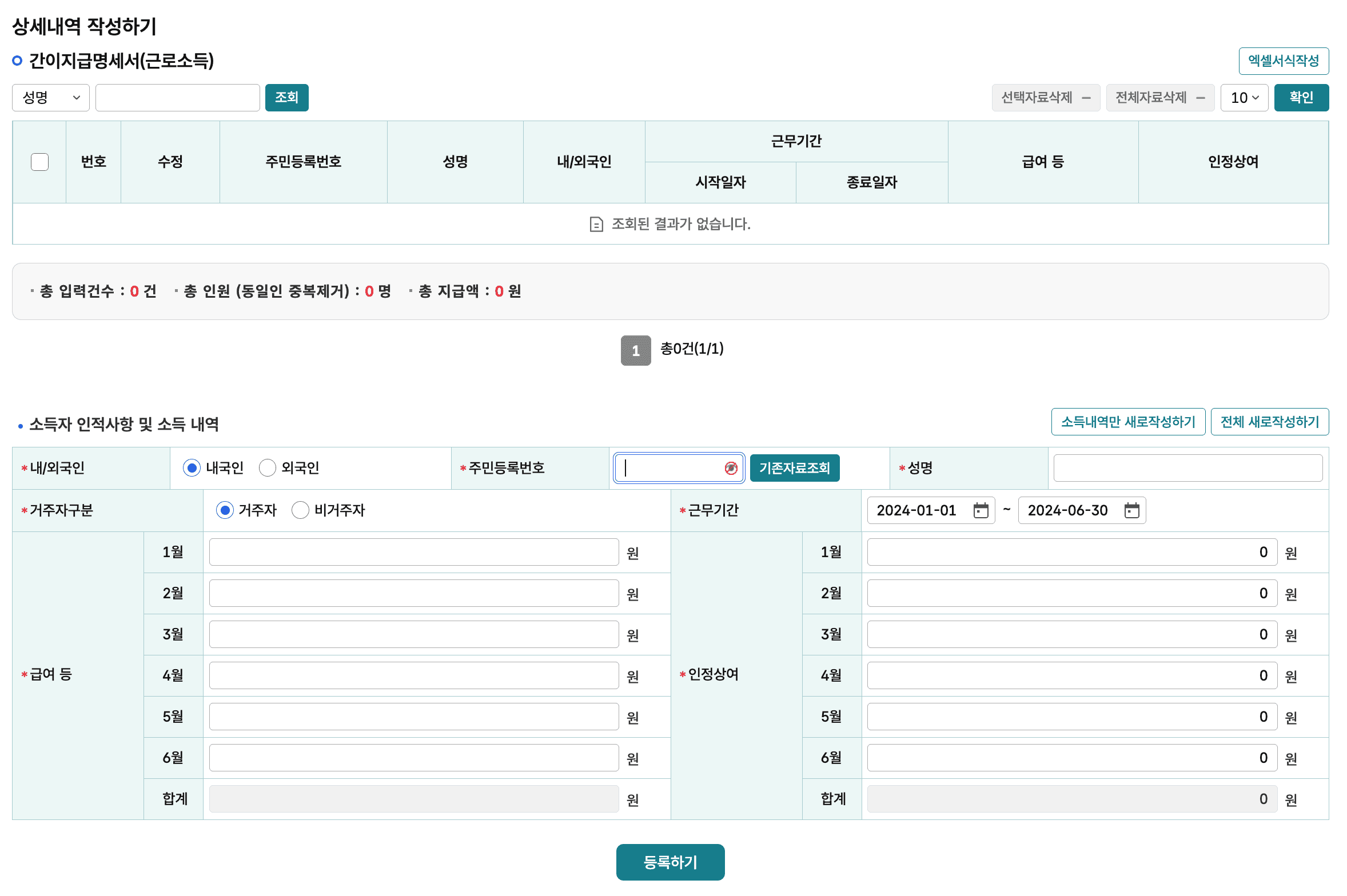Image resolution: width=1347 pixels, height=896 pixels.
Task: Focus the 급여 등 5월 amount field
Action: (x=414, y=717)
